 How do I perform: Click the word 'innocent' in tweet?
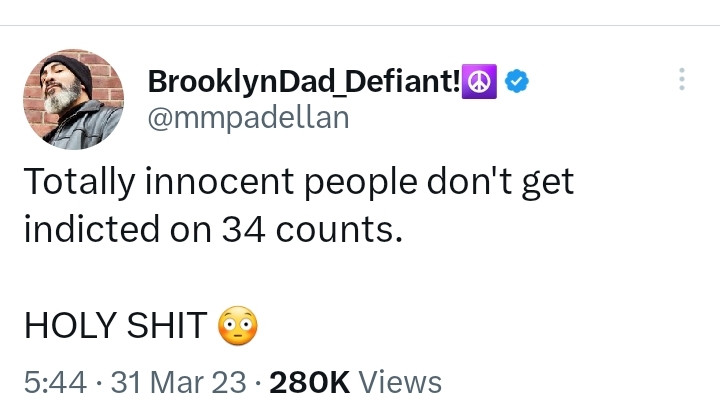click(x=219, y=181)
